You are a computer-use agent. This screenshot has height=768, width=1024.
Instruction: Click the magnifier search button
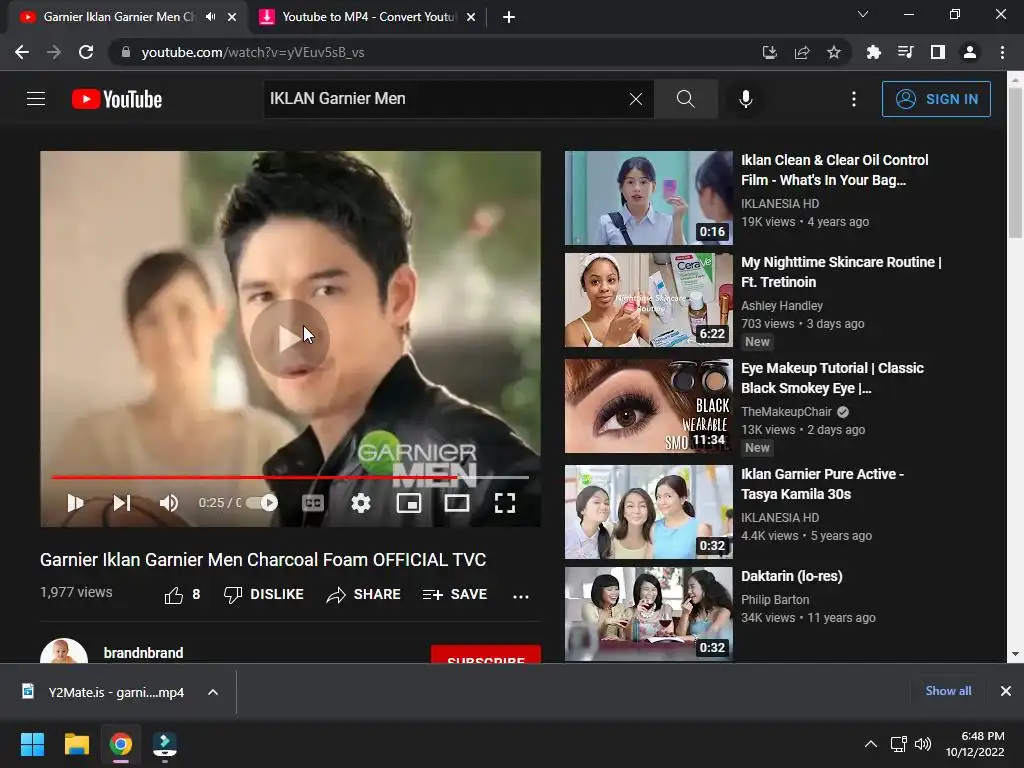coord(686,99)
